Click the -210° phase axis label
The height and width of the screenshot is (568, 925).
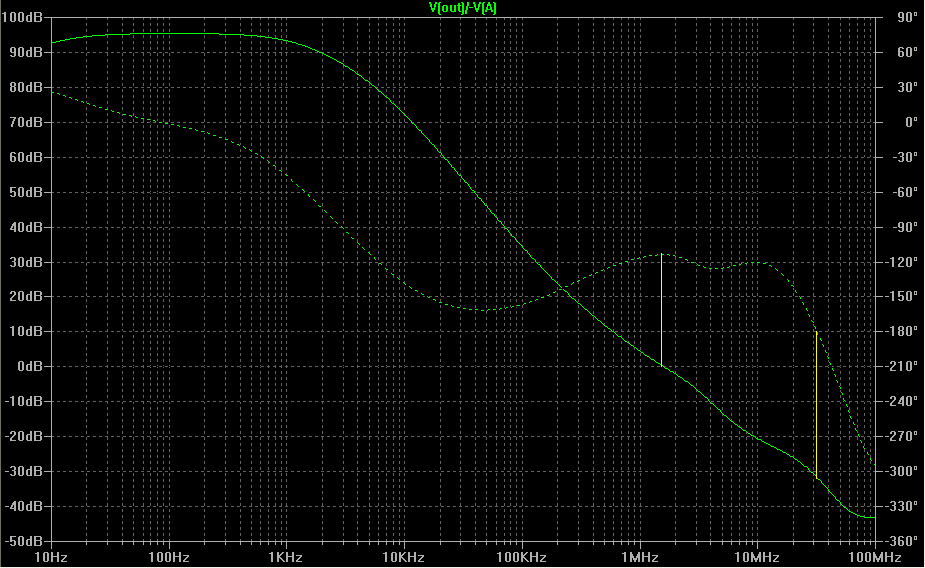pyautogui.click(x=901, y=366)
